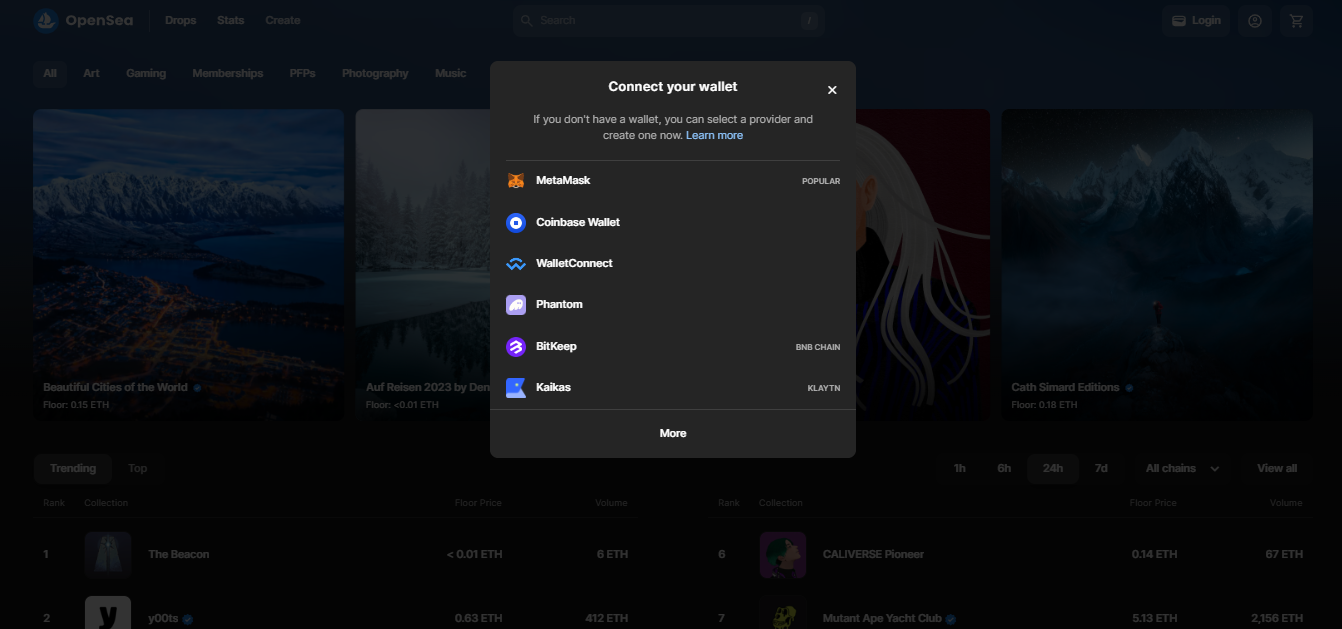Click The Beacon collection name
1342x629 pixels.
179,554
